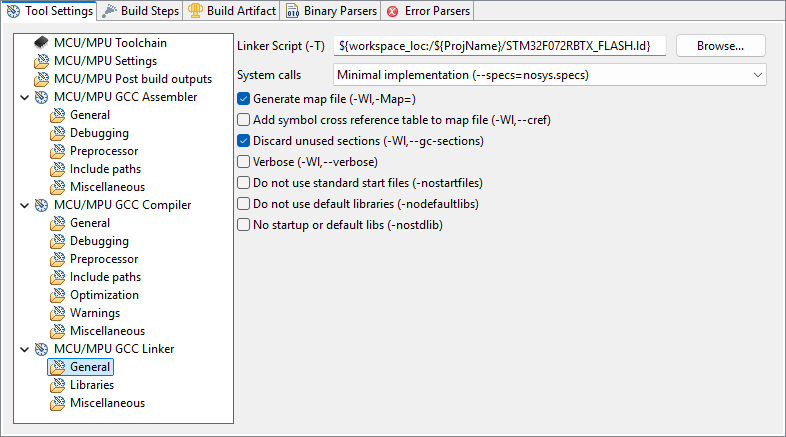Switch to the Build Steps tab
This screenshot has height=437, width=786.
click(142, 11)
